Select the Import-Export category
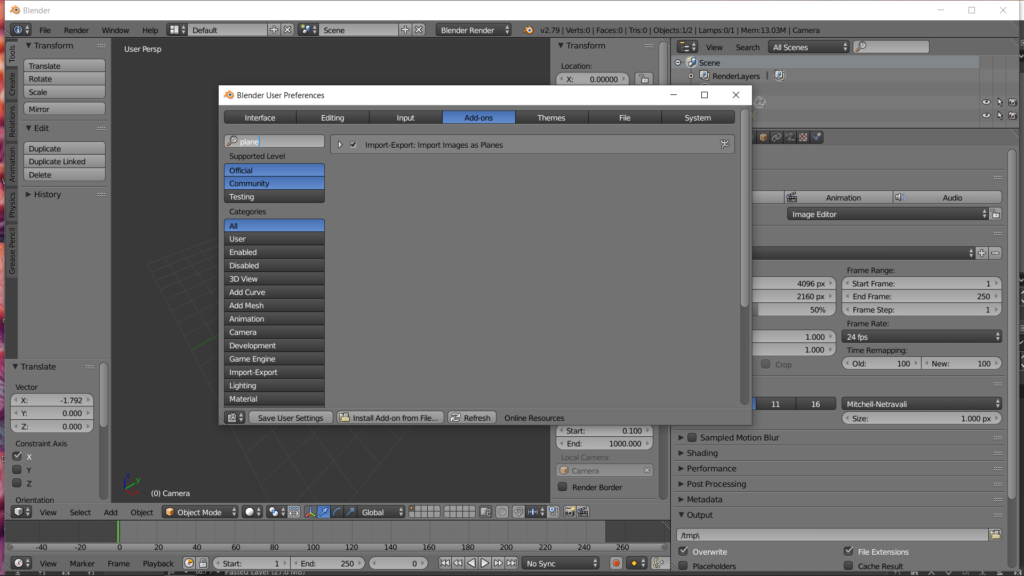This screenshot has height=576, width=1024. [x=274, y=372]
